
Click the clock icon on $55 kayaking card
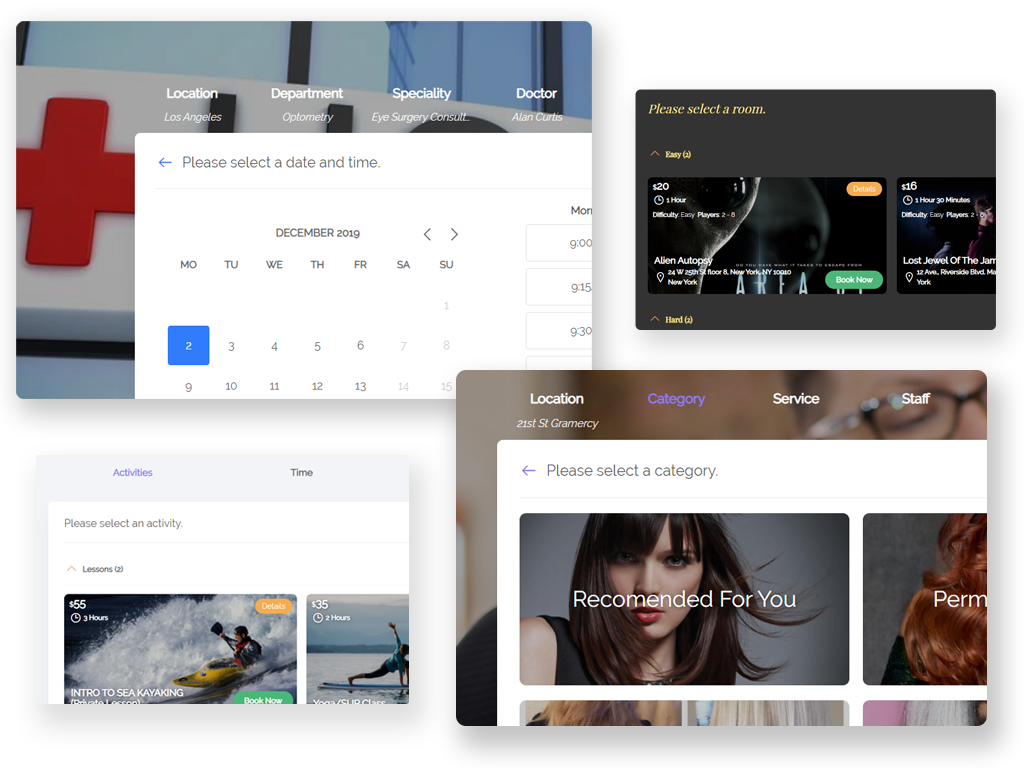[x=76, y=618]
